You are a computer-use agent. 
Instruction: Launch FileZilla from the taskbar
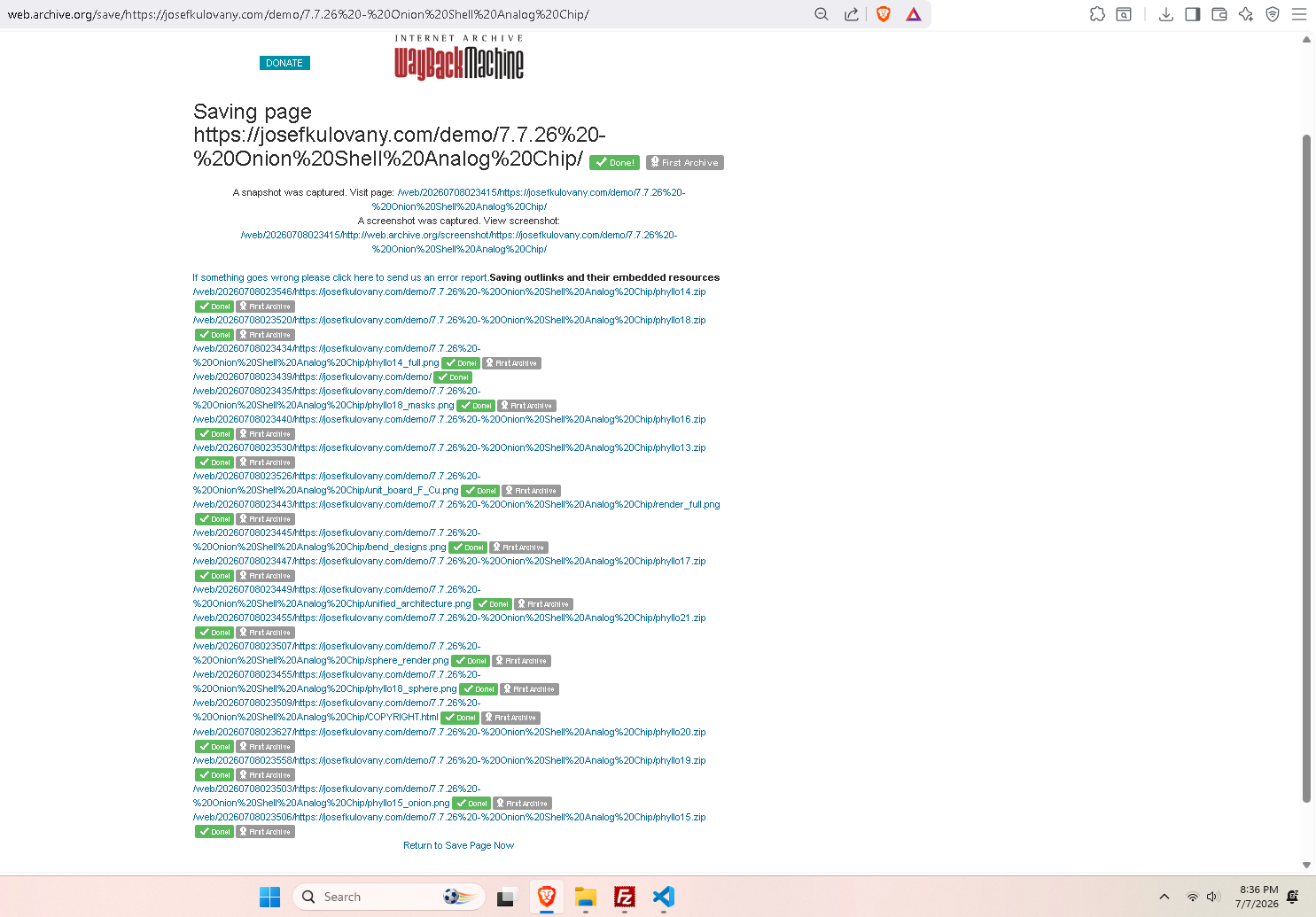click(625, 897)
